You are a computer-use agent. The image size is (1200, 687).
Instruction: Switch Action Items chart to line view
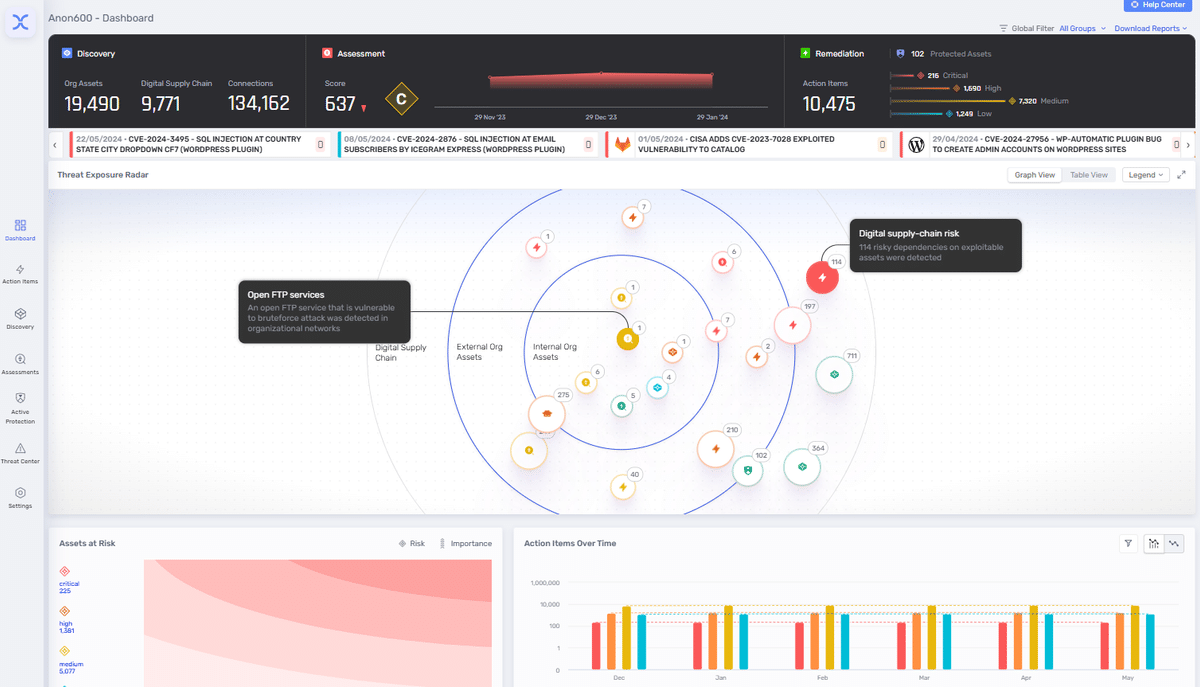(x=1174, y=543)
